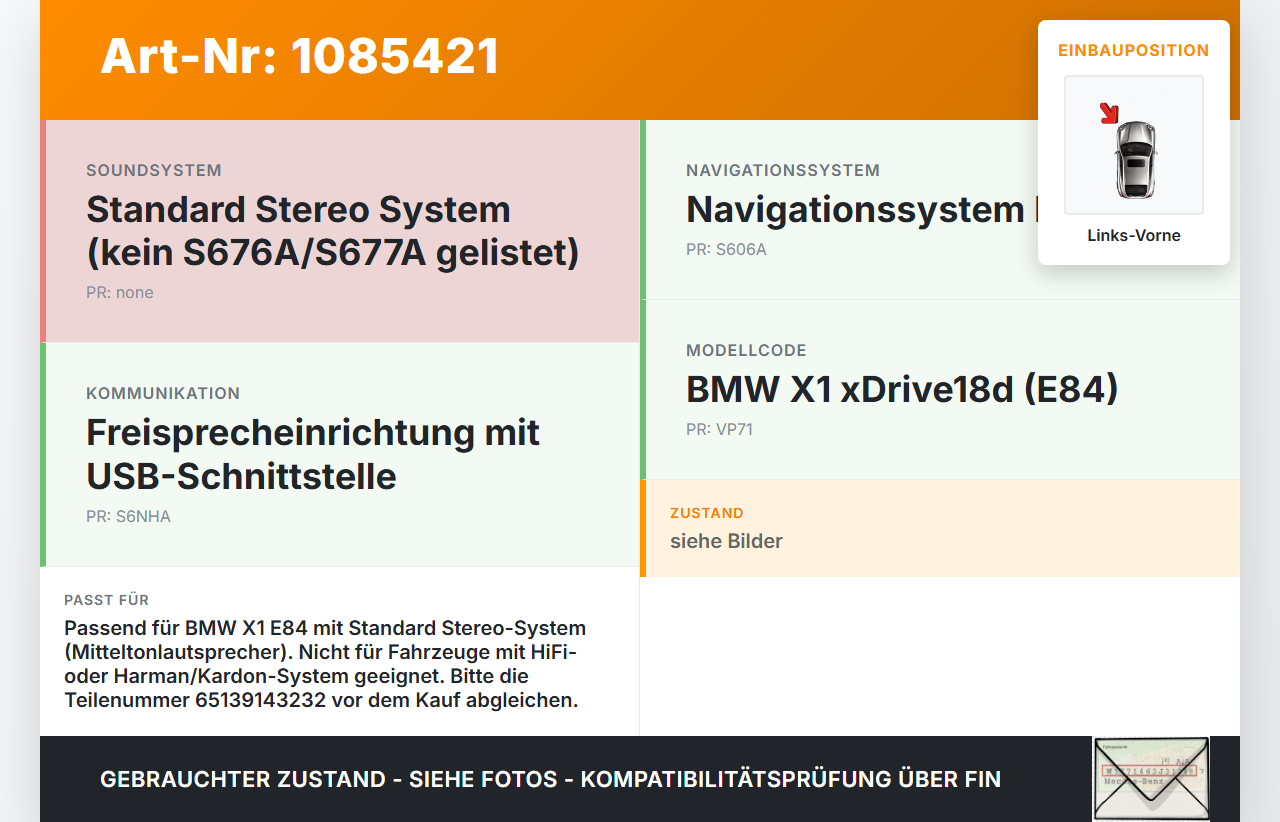This screenshot has width=1280, height=822.
Task: Click the PASST FÜR label
Action: point(106,600)
